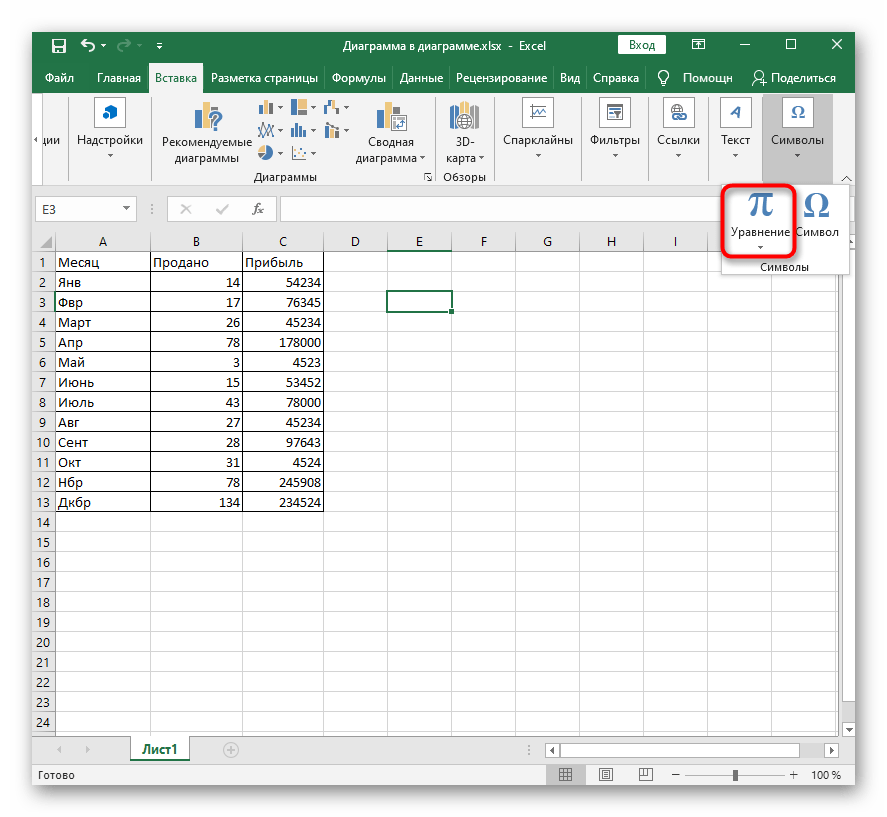Add a new sheet with plus icon
This screenshot has height=817, width=887.
pyautogui.click(x=231, y=749)
